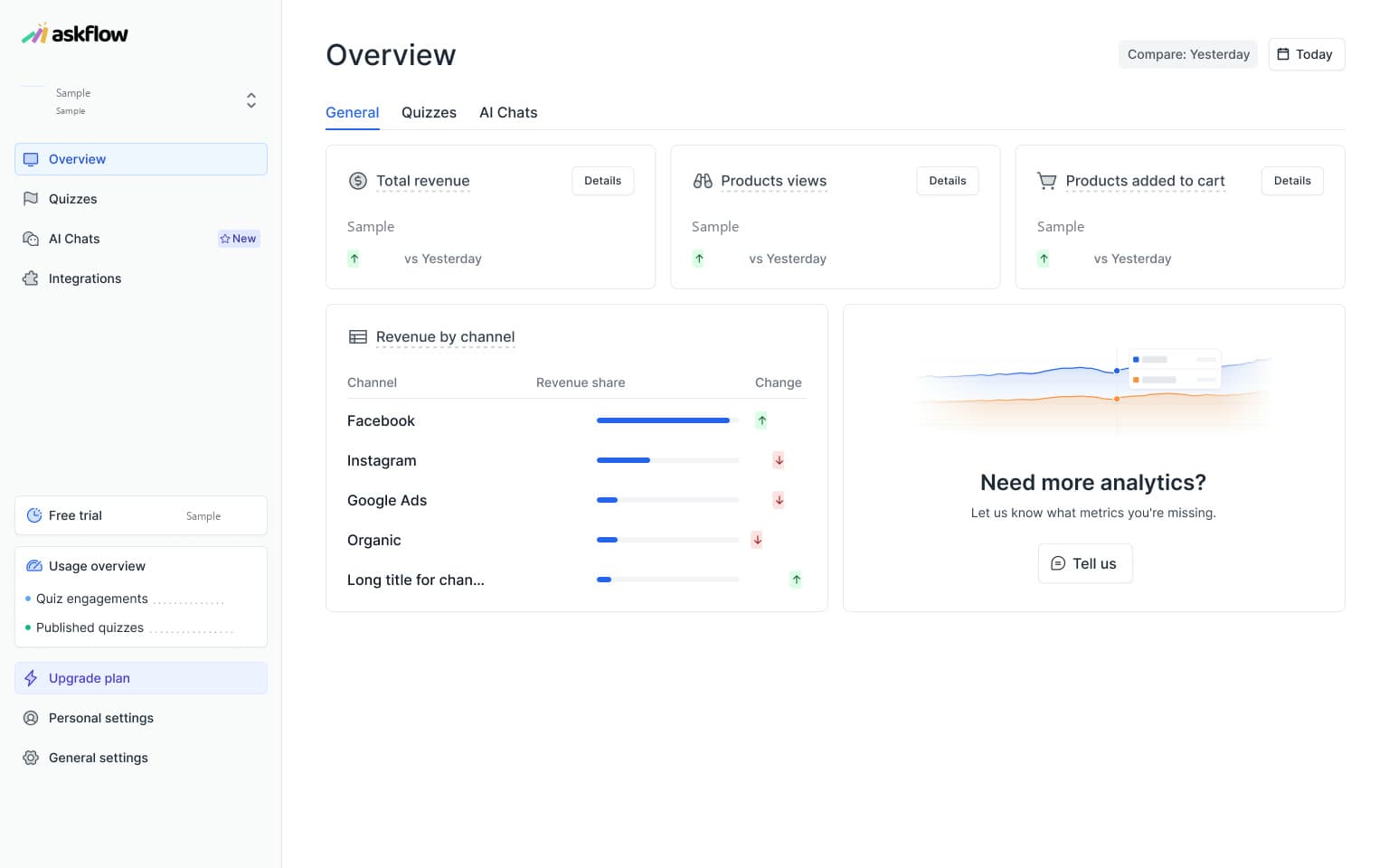Viewport: 1389px width, 868px height.
Task: Open Details for Total revenue
Action: (603, 181)
